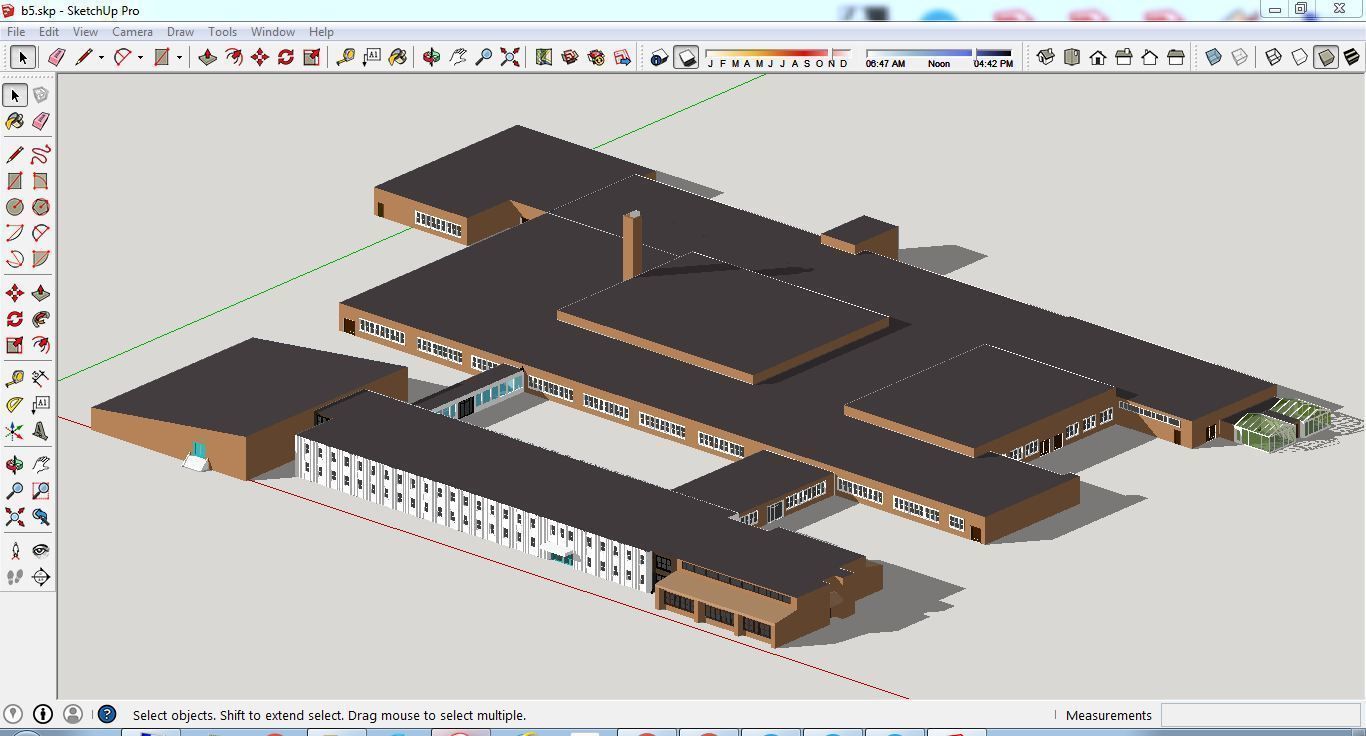Toggle shadows on
This screenshot has height=736, width=1366.
click(687, 57)
